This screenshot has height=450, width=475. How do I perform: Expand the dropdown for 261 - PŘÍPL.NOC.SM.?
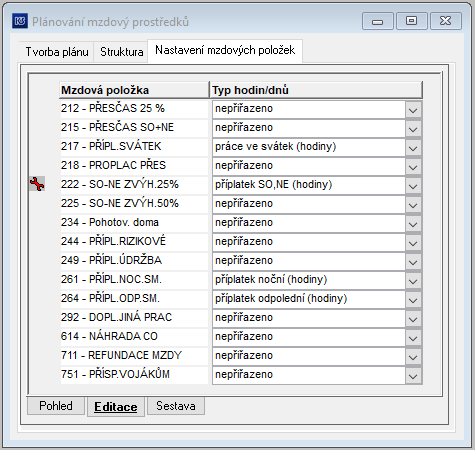(x=413, y=281)
